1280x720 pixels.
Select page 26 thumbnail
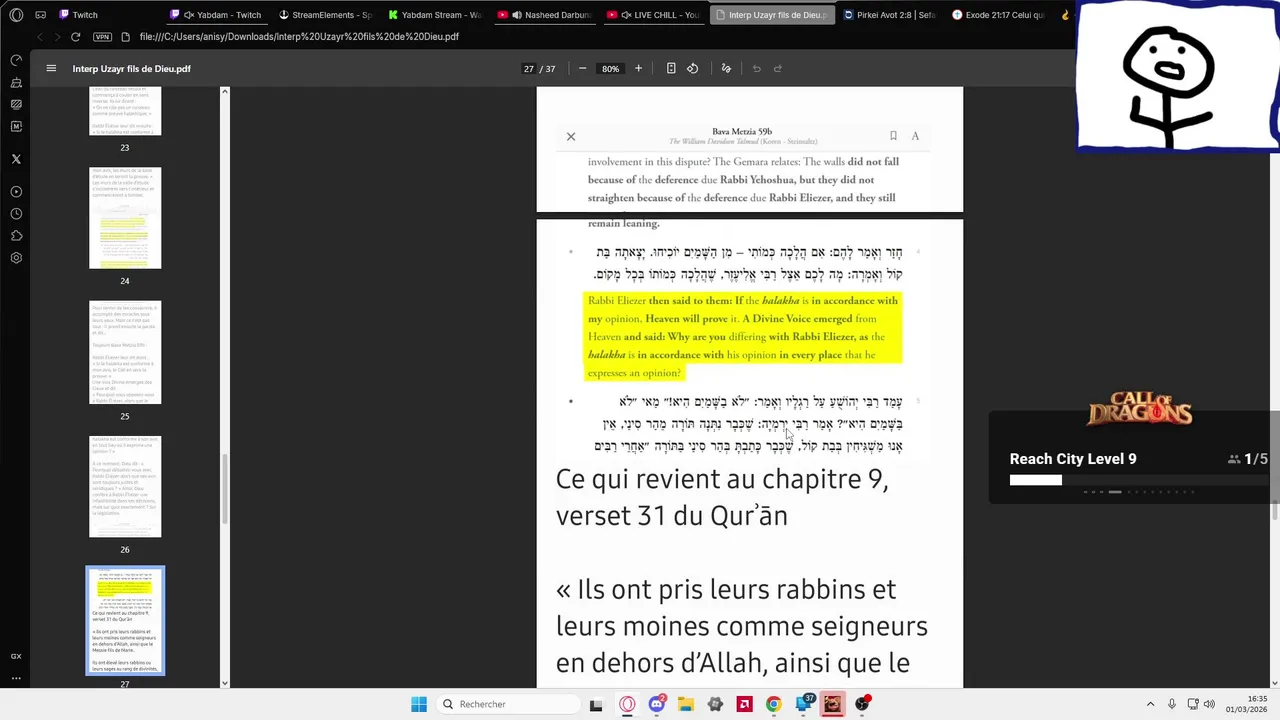click(x=125, y=486)
